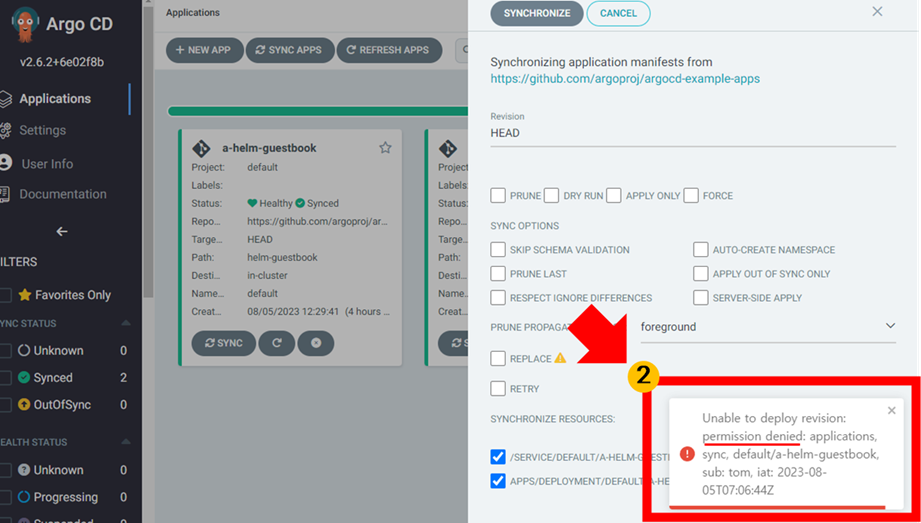Open the argocd-example-apps GitHub link
Screen dimensions: 921x523
click(x=625, y=79)
